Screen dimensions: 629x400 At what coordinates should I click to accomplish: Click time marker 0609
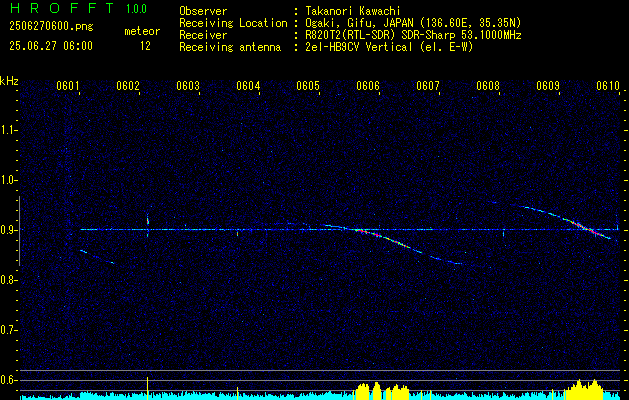[548, 86]
